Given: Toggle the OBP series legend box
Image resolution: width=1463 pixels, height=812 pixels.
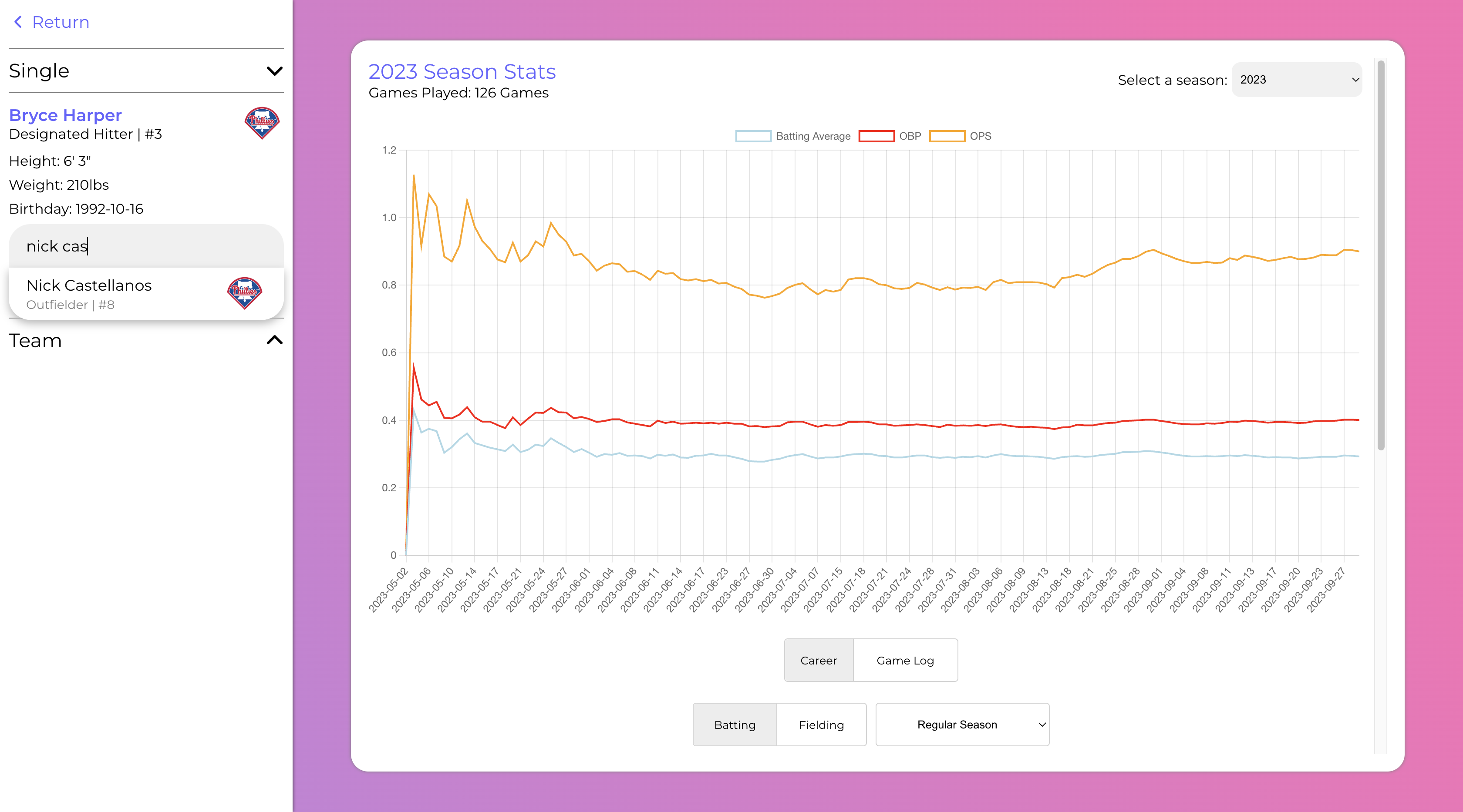Looking at the screenshot, I should click(x=876, y=136).
